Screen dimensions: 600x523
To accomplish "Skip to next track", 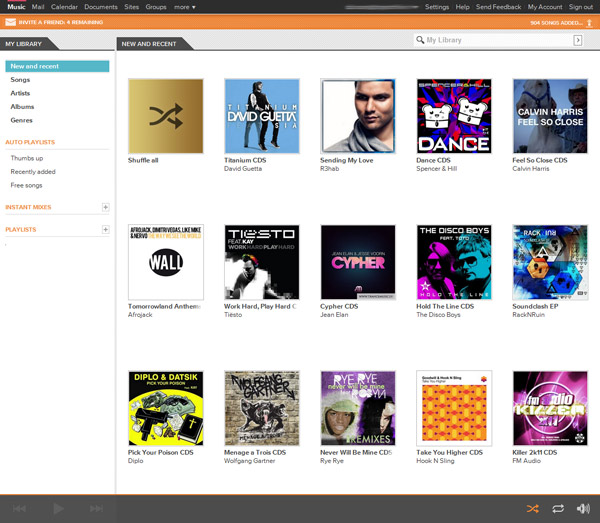I will (96, 508).
